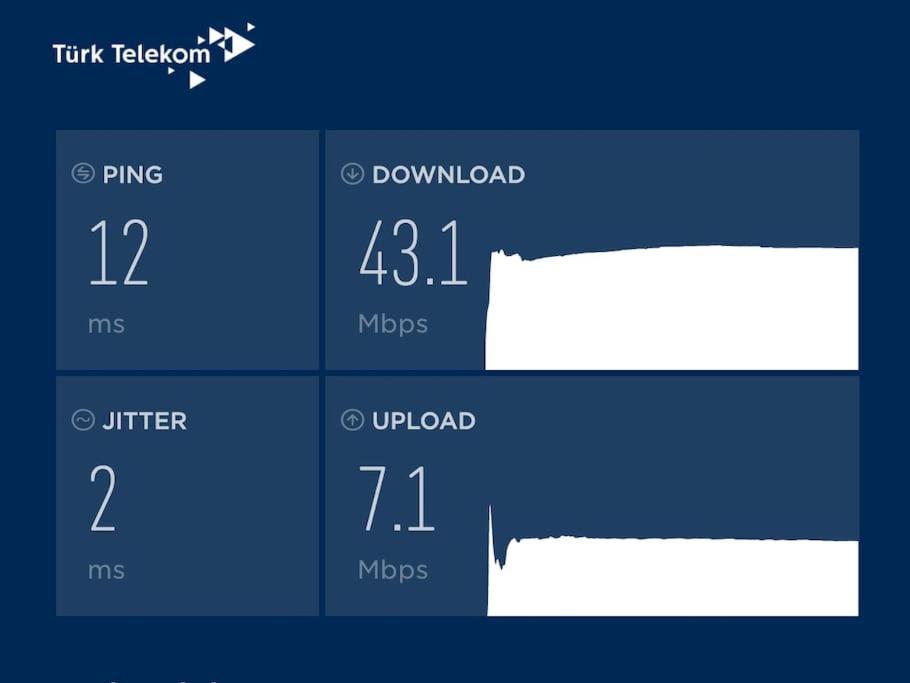
Task: Click the download speed graph
Action: [x=671, y=308]
